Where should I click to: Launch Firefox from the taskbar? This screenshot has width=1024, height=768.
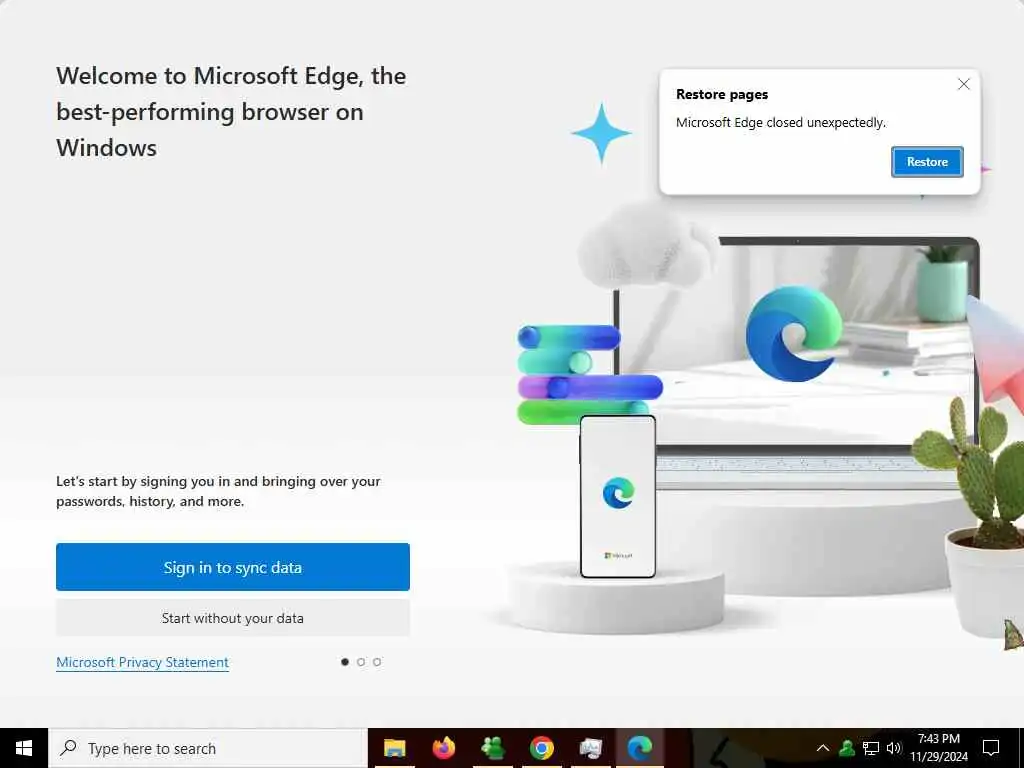click(x=443, y=748)
